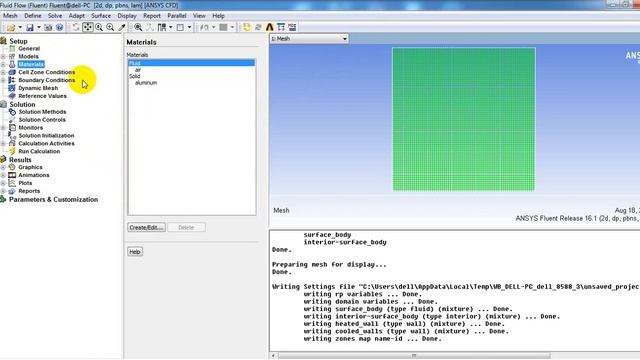Click the axes orientation icon

tap(150, 27)
